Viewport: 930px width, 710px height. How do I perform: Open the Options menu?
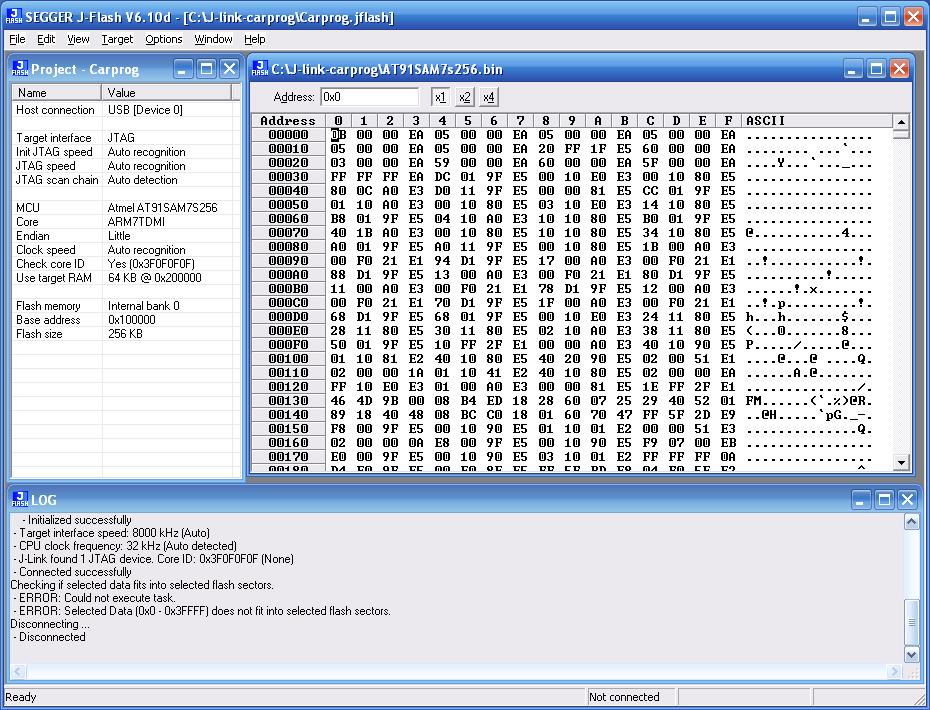click(164, 39)
